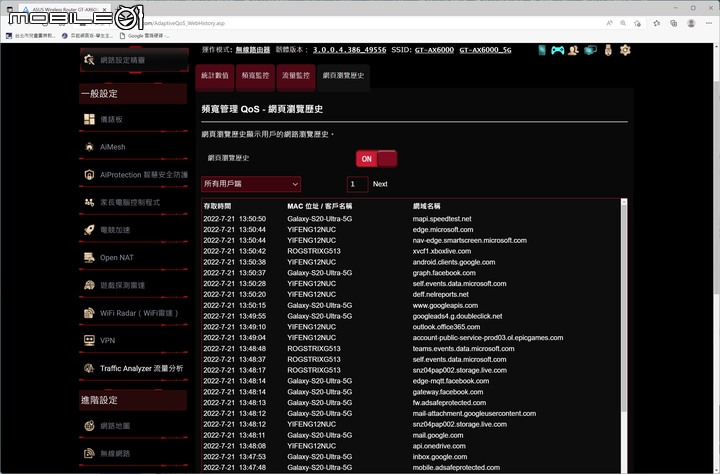The width and height of the screenshot is (720, 474).
Task: Add this page to favorites with the star-plus icon
Action: tap(637, 23)
